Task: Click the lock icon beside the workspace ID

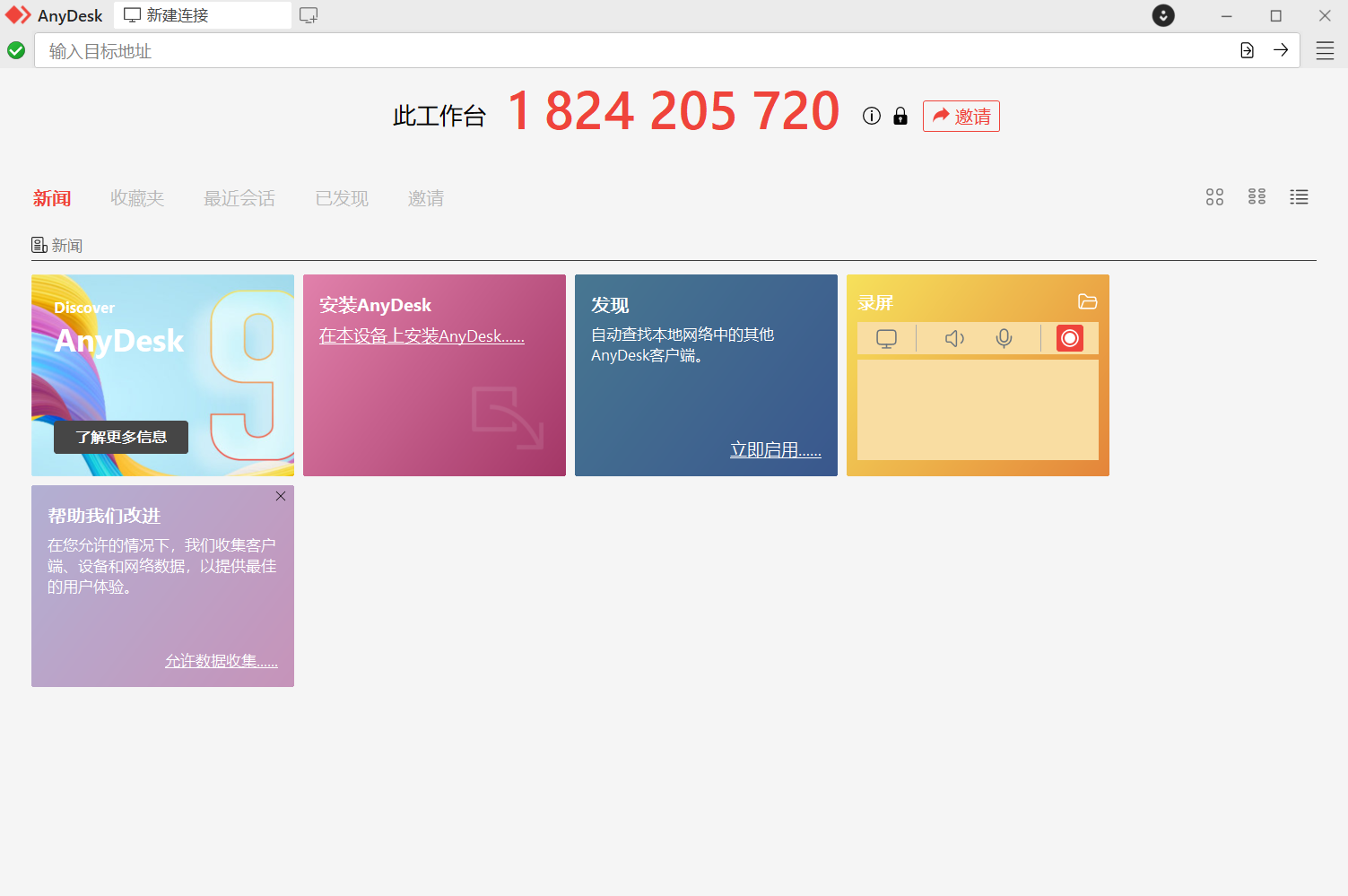Action: click(900, 116)
